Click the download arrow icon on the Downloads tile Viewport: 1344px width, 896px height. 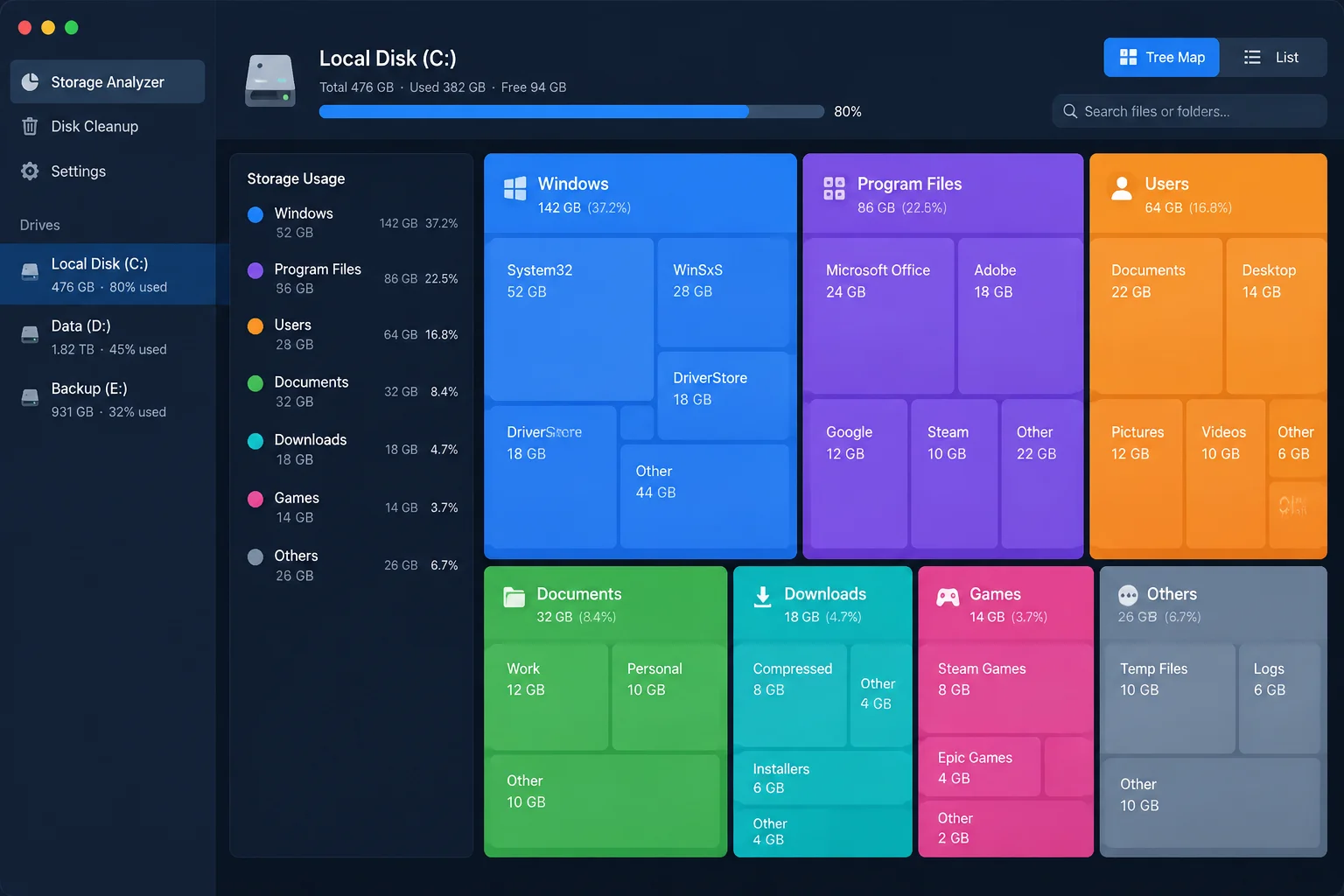pyautogui.click(x=763, y=597)
